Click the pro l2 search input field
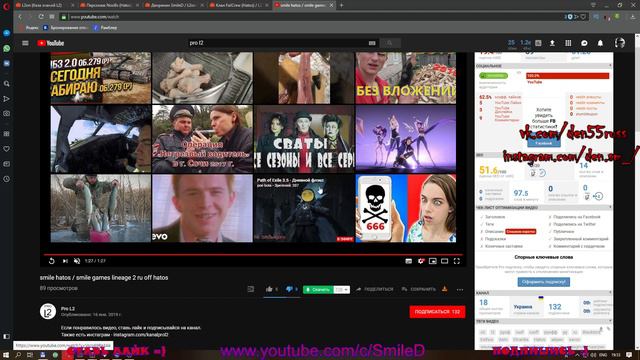This screenshot has height=360, width=640. 278,43
